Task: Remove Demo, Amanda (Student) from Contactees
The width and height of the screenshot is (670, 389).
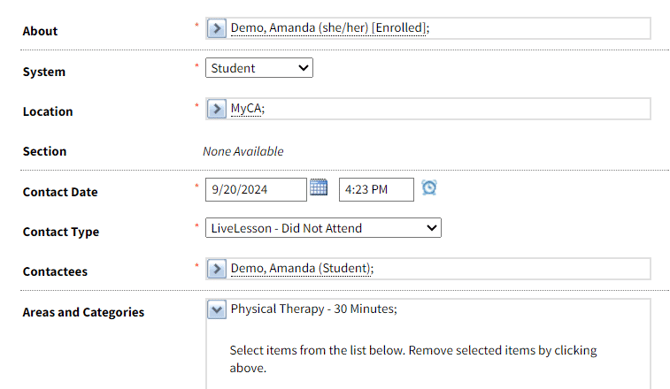Action: click(x=300, y=268)
